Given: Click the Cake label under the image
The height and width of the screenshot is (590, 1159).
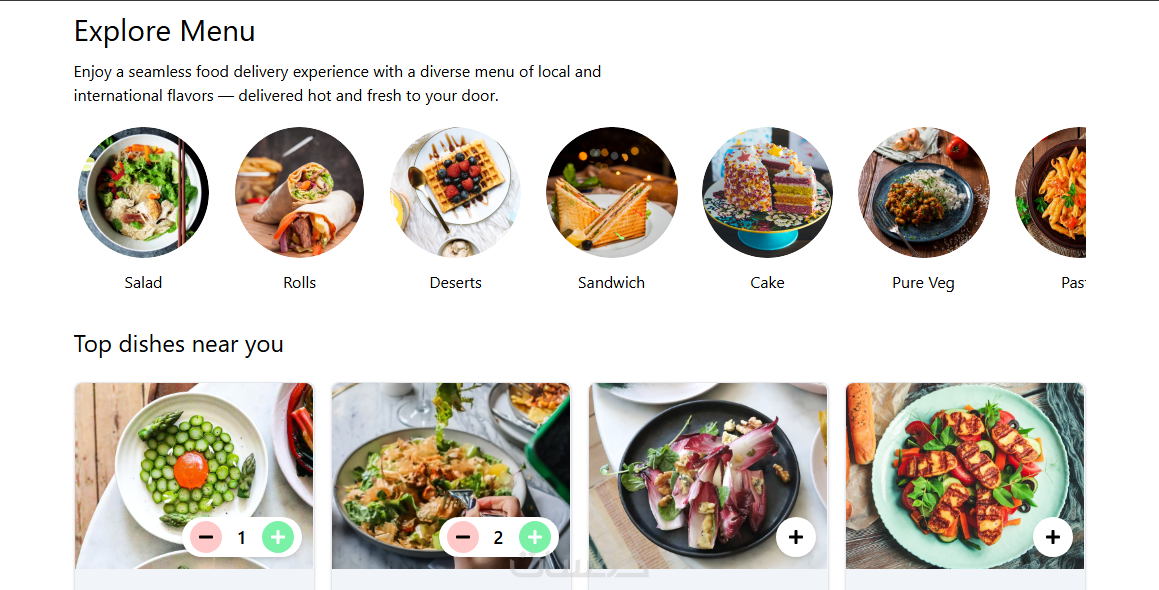Looking at the screenshot, I should point(767,283).
